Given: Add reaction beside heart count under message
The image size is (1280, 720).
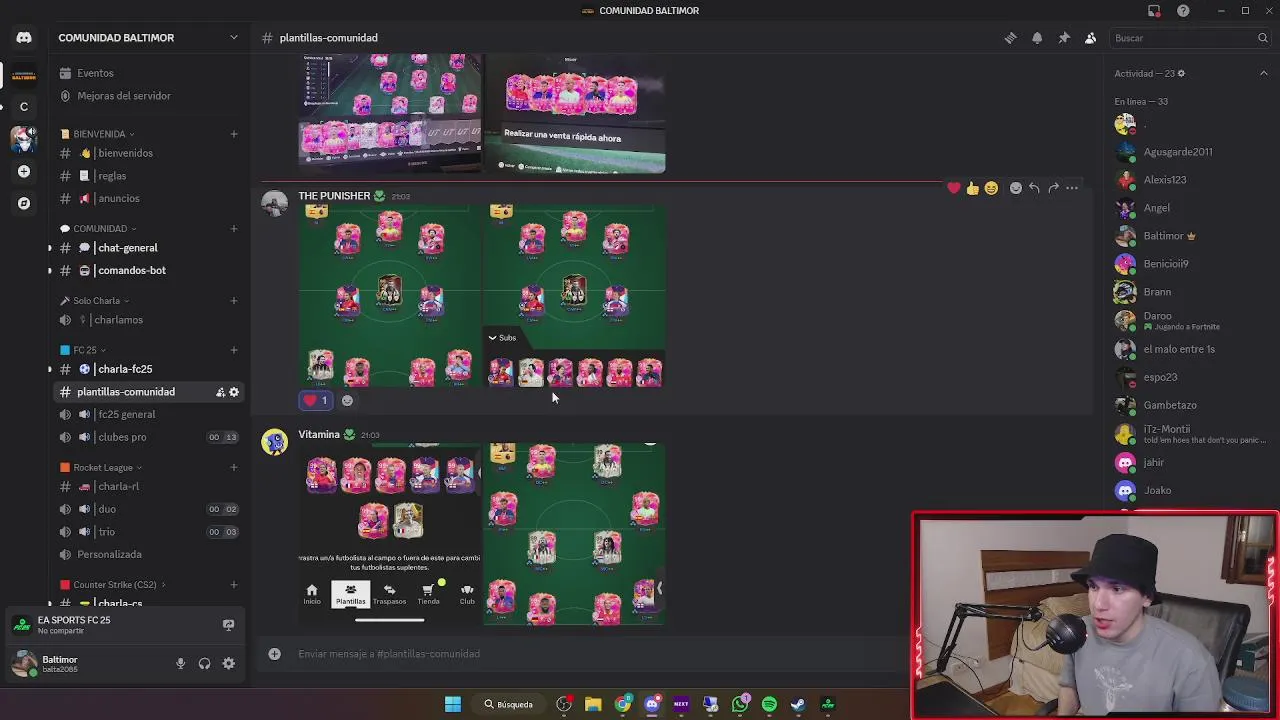Looking at the screenshot, I should [x=347, y=401].
